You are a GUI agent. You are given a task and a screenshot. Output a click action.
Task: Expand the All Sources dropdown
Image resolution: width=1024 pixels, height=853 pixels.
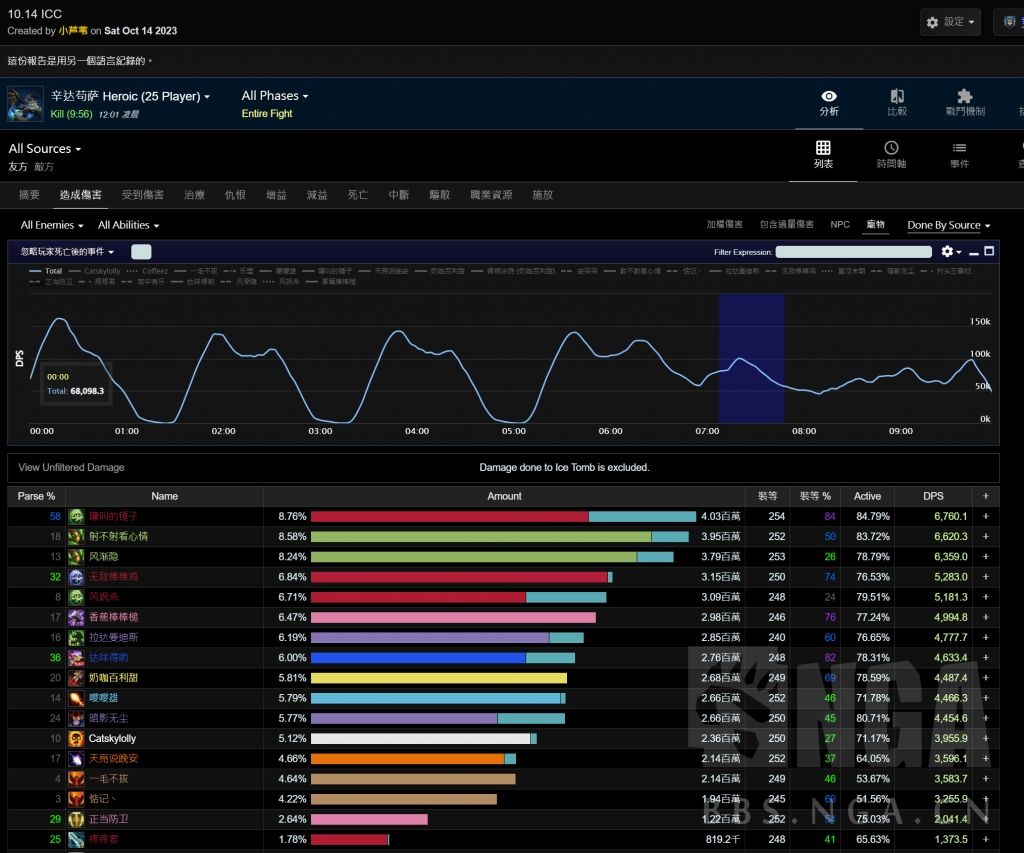point(45,149)
